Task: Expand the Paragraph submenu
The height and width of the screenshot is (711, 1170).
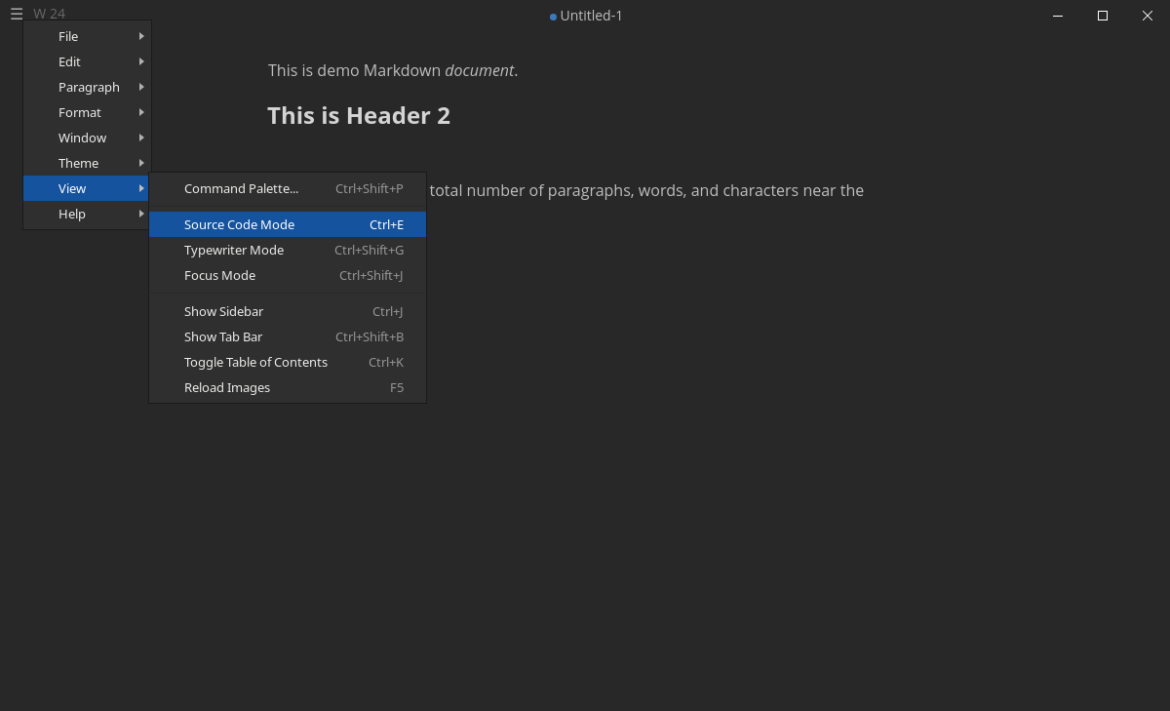Action: (88, 87)
